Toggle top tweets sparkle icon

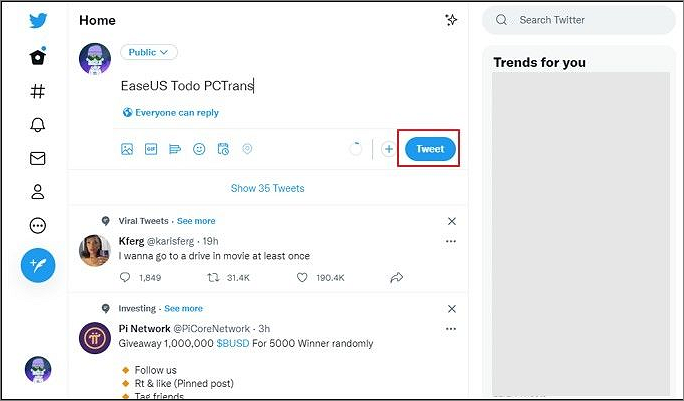pos(451,20)
